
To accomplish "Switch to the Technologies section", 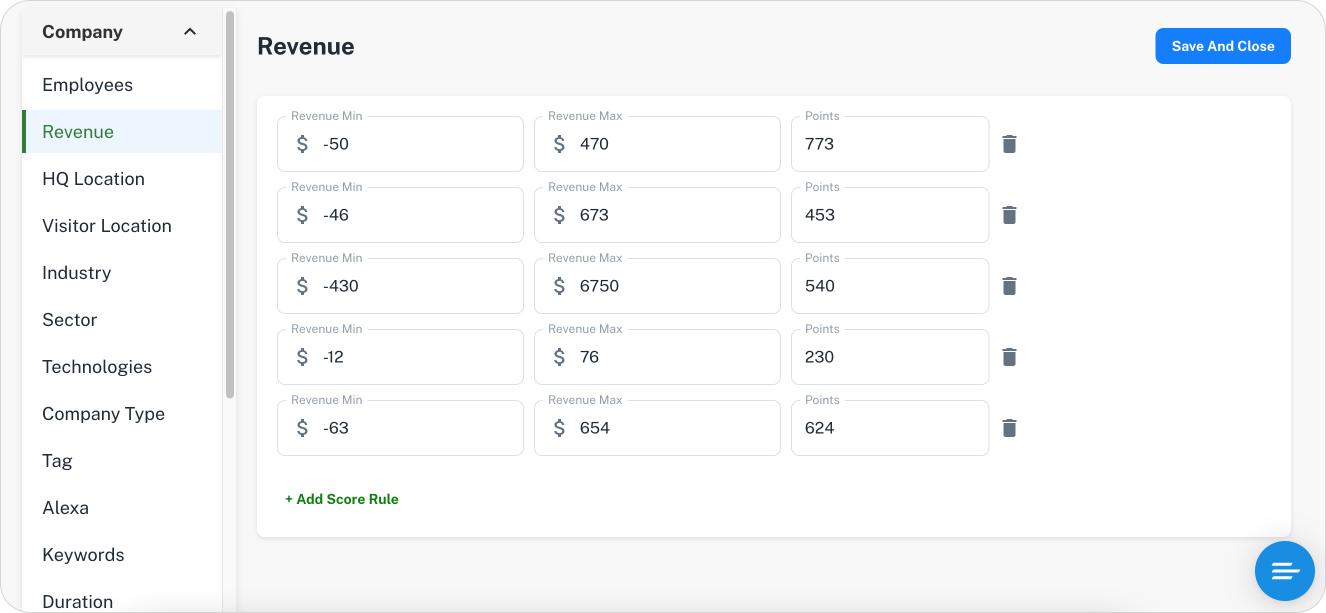I will click(x=97, y=367).
